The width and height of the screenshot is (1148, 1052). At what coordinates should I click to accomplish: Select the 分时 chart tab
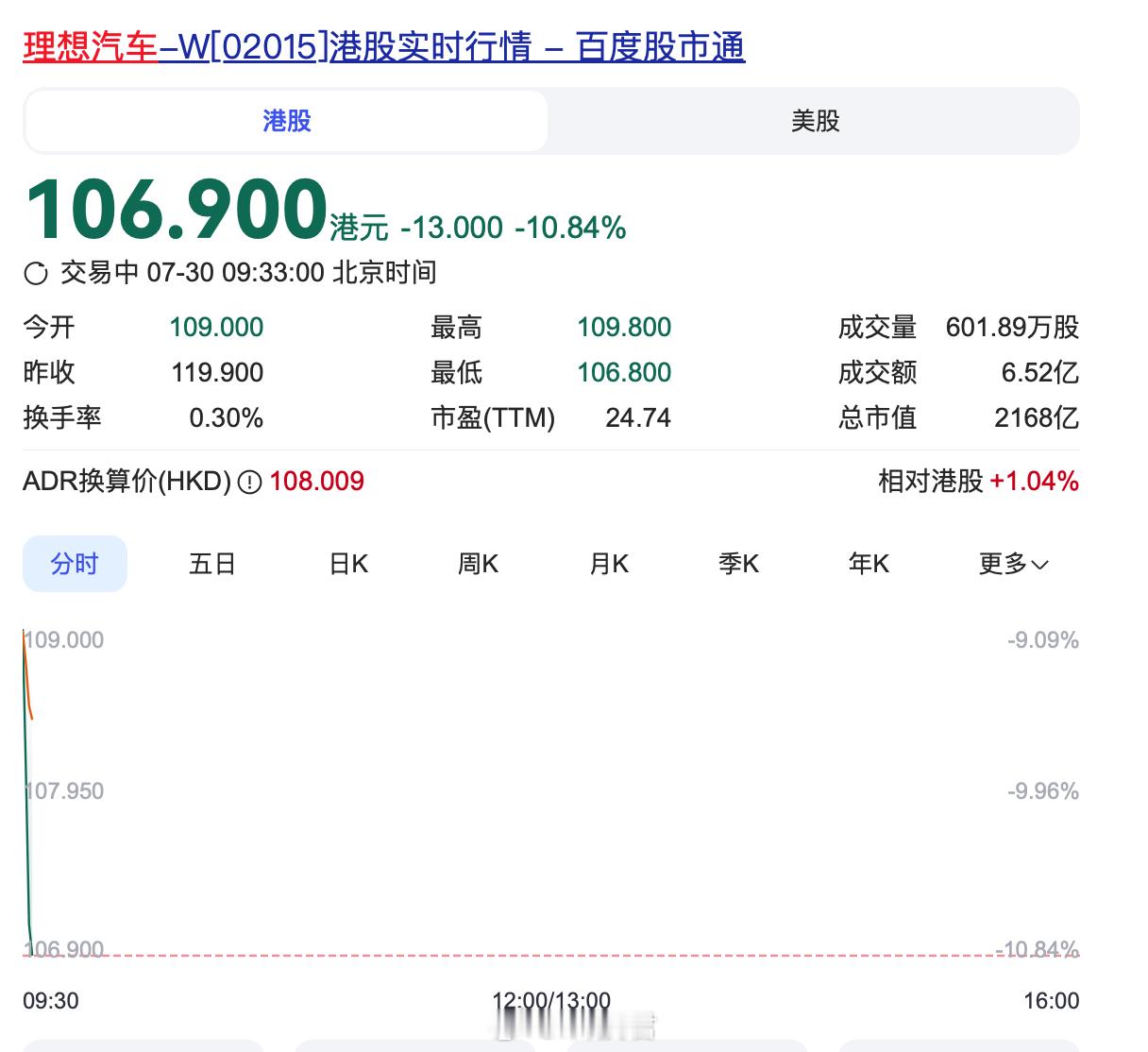(75, 564)
